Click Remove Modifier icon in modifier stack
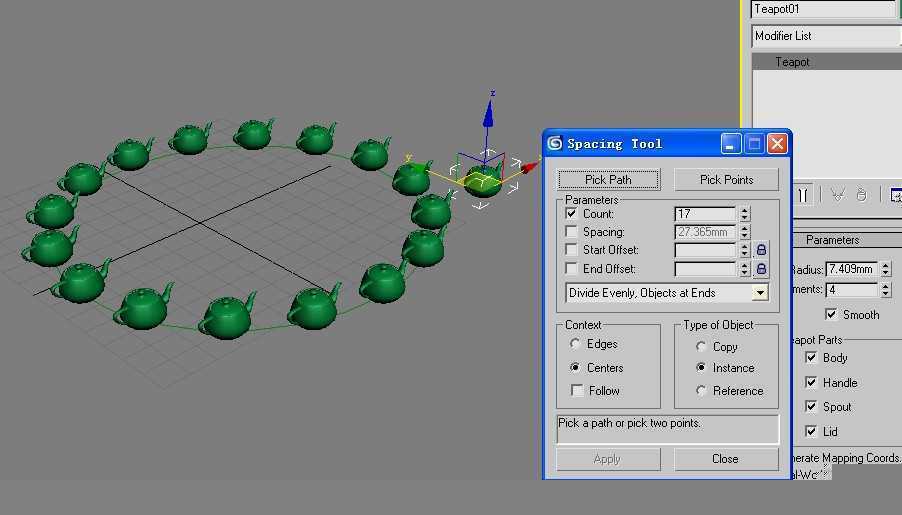Image resolution: width=902 pixels, height=515 pixels. (x=861, y=195)
